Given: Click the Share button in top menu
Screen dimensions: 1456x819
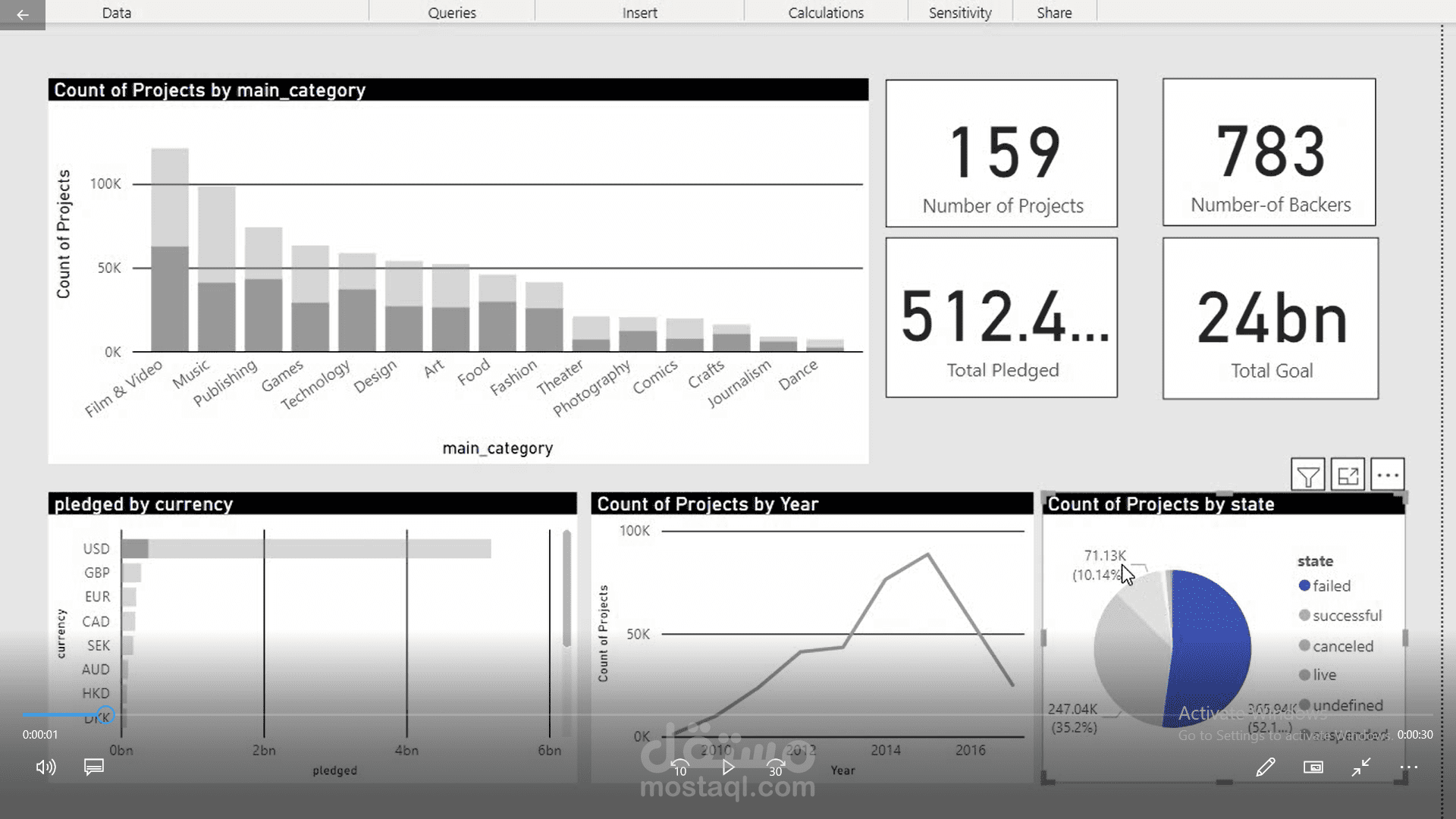Looking at the screenshot, I should coord(1054,12).
